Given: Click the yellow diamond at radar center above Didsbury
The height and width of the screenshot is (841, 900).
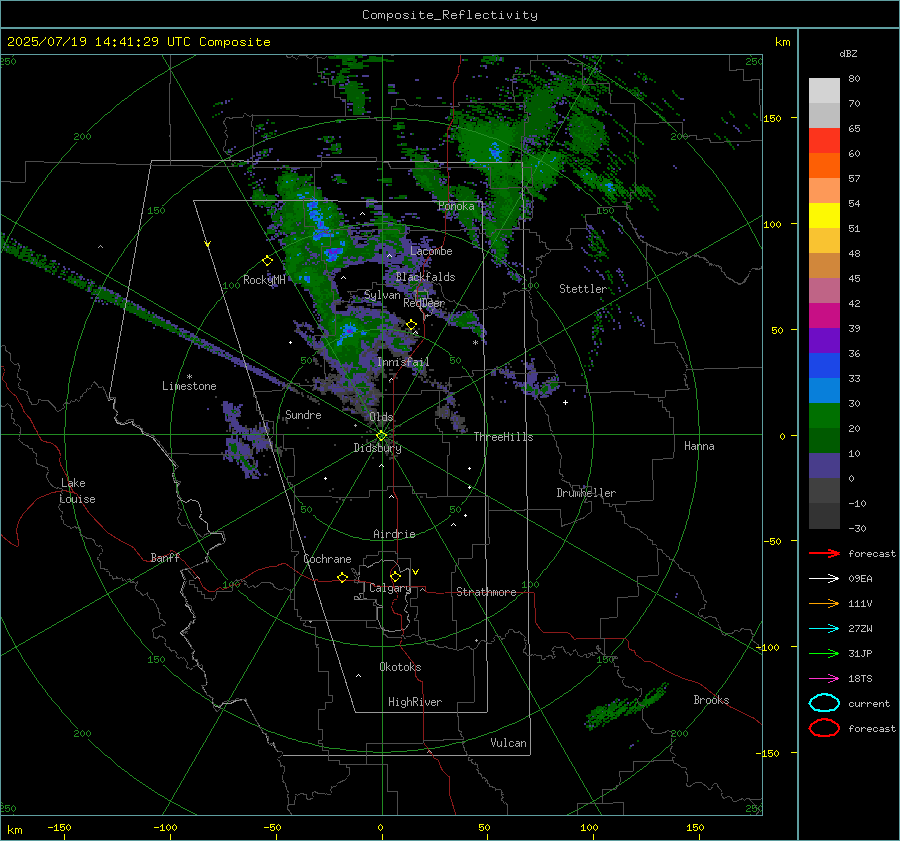Looking at the screenshot, I should pyautogui.click(x=381, y=436).
